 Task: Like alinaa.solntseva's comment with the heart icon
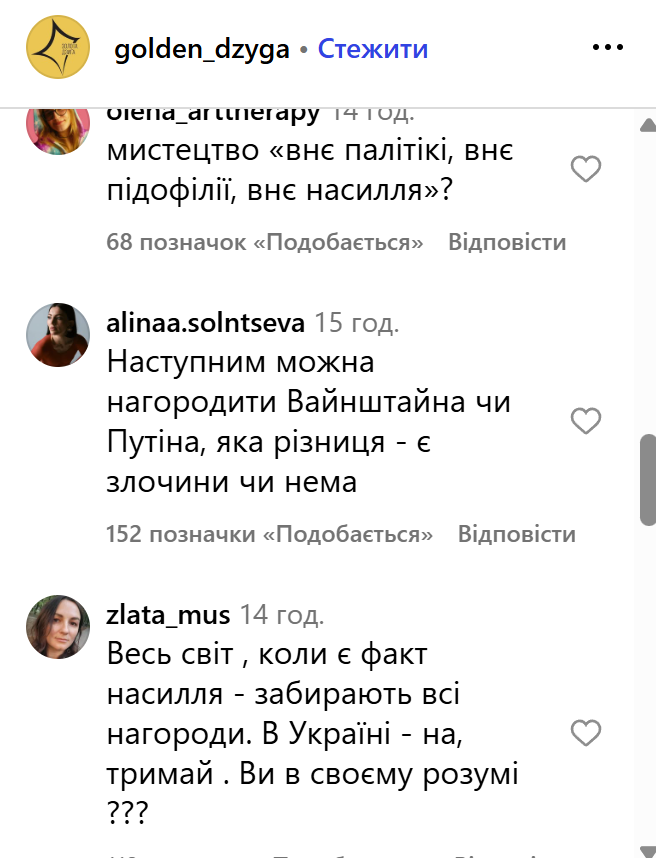coord(586,421)
